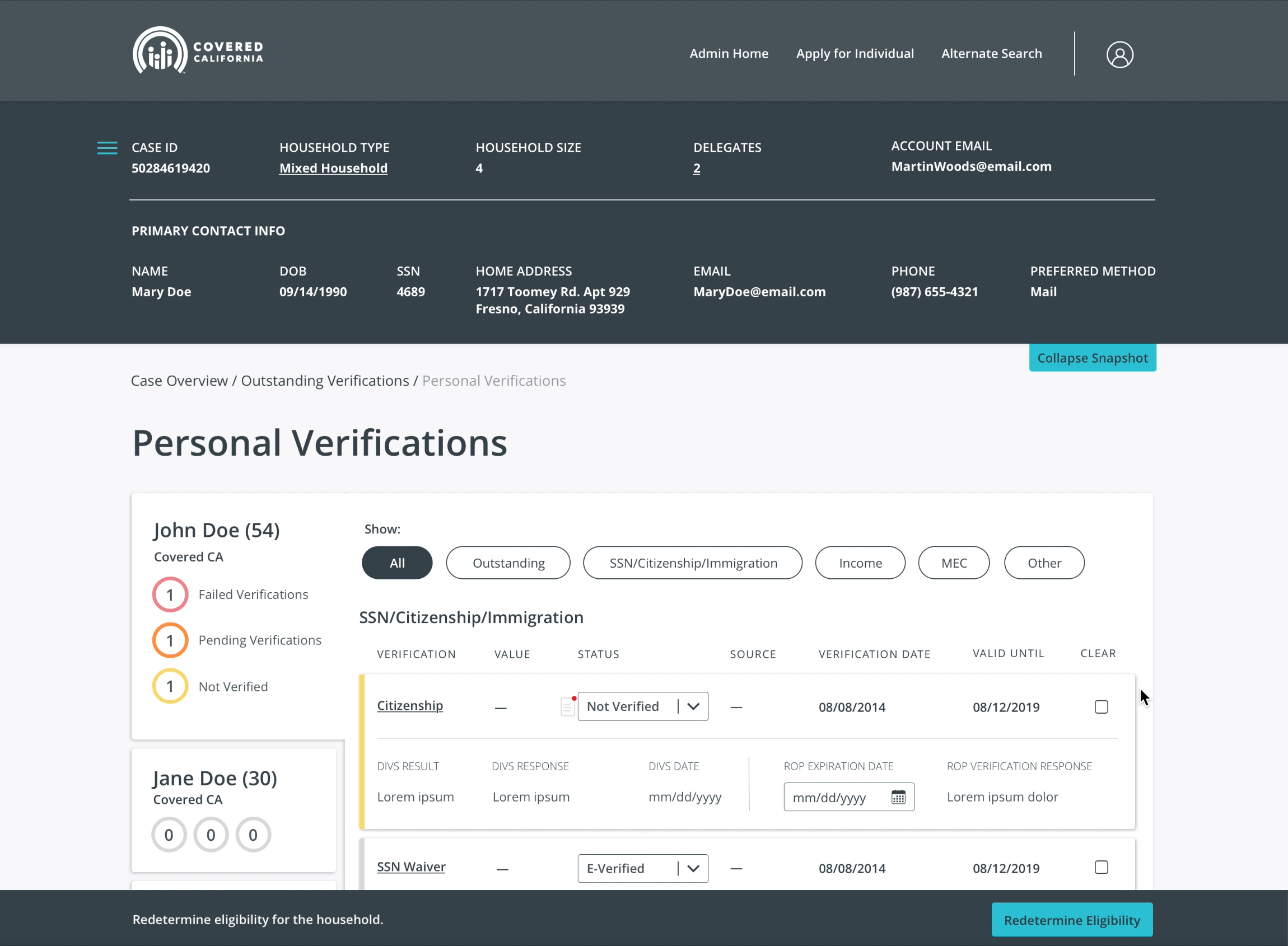Viewport: 1288px width, 946px height.
Task: Check the Clear box for SSN Waiver
Action: tap(1100, 867)
